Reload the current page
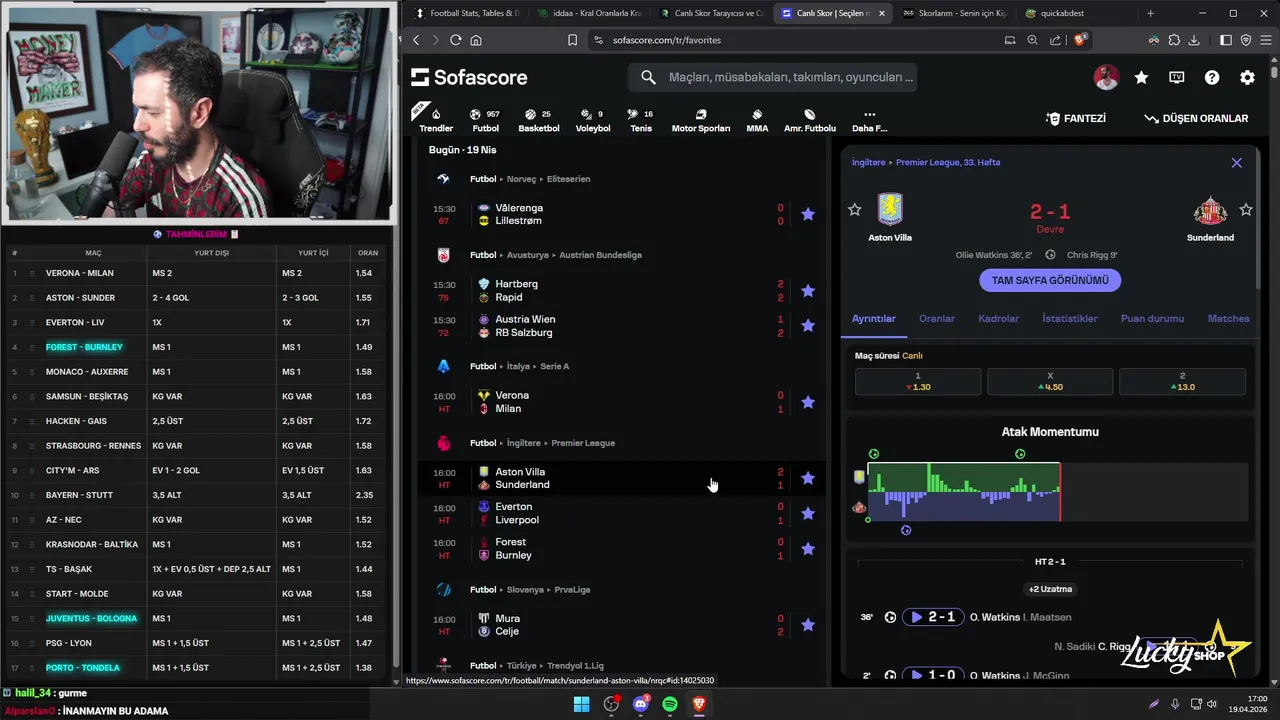 pyautogui.click(x=455, y=40)
